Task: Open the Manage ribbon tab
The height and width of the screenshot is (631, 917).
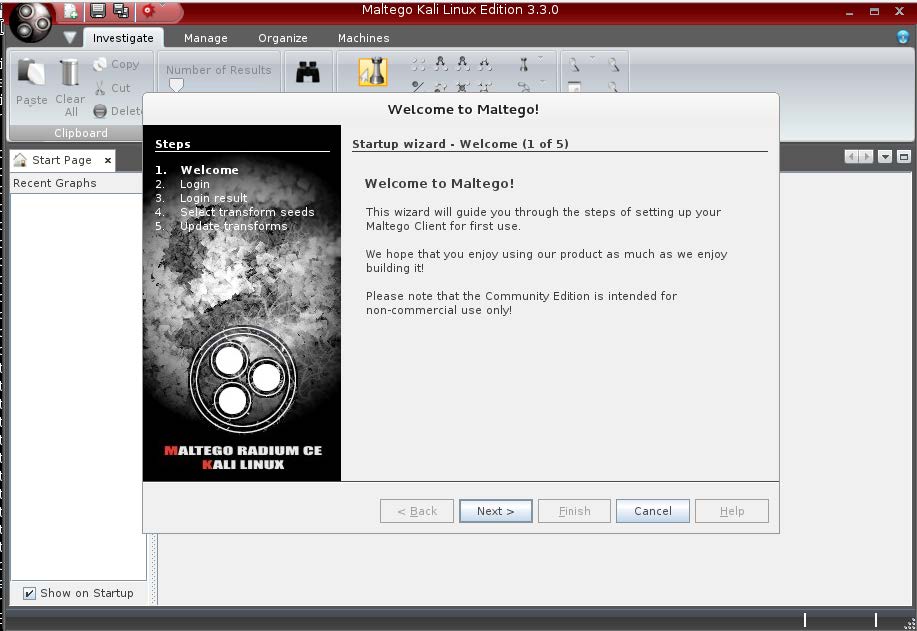Action: (x=205, y=38)
